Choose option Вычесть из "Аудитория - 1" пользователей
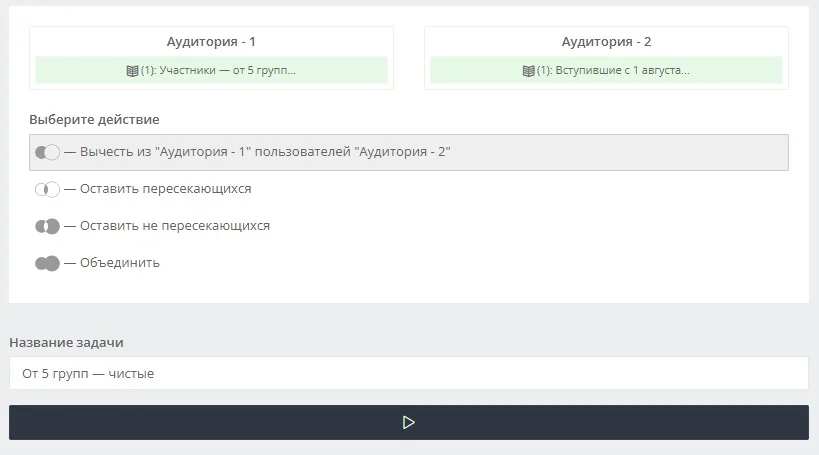 408,153
